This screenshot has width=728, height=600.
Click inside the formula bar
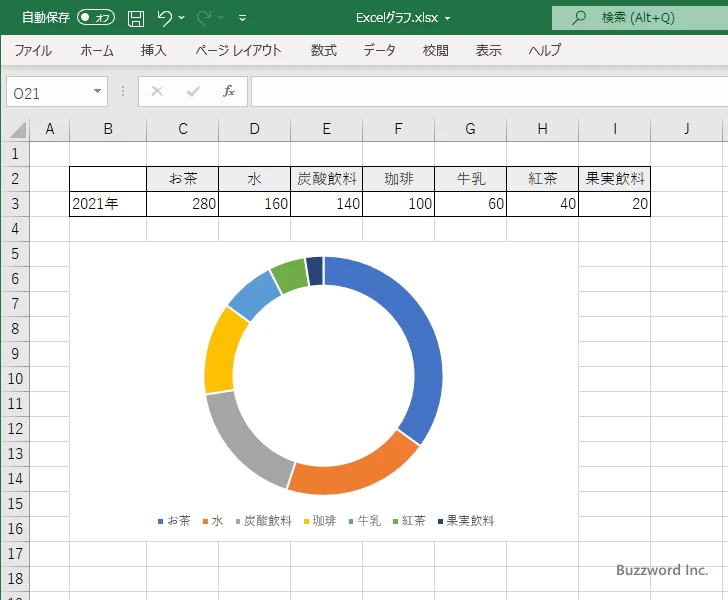(x=489, y=92)
